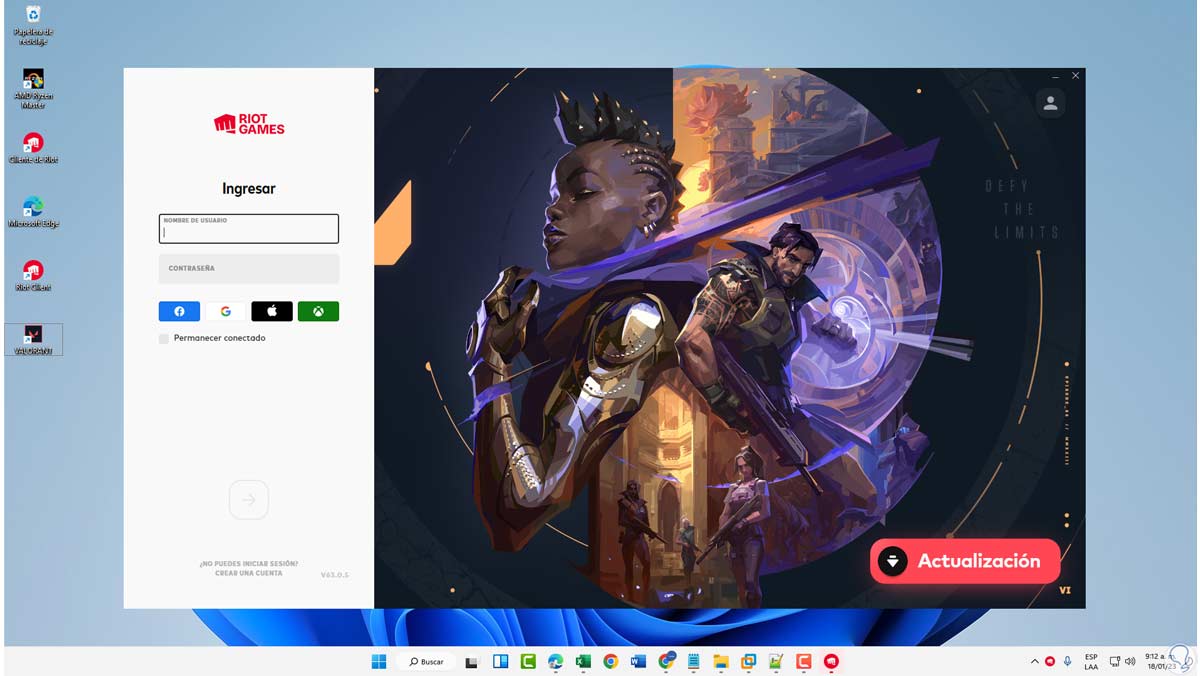Close the Riot Client window
The height and width of the screenshot is (676, 1200).
(1076, 76)
